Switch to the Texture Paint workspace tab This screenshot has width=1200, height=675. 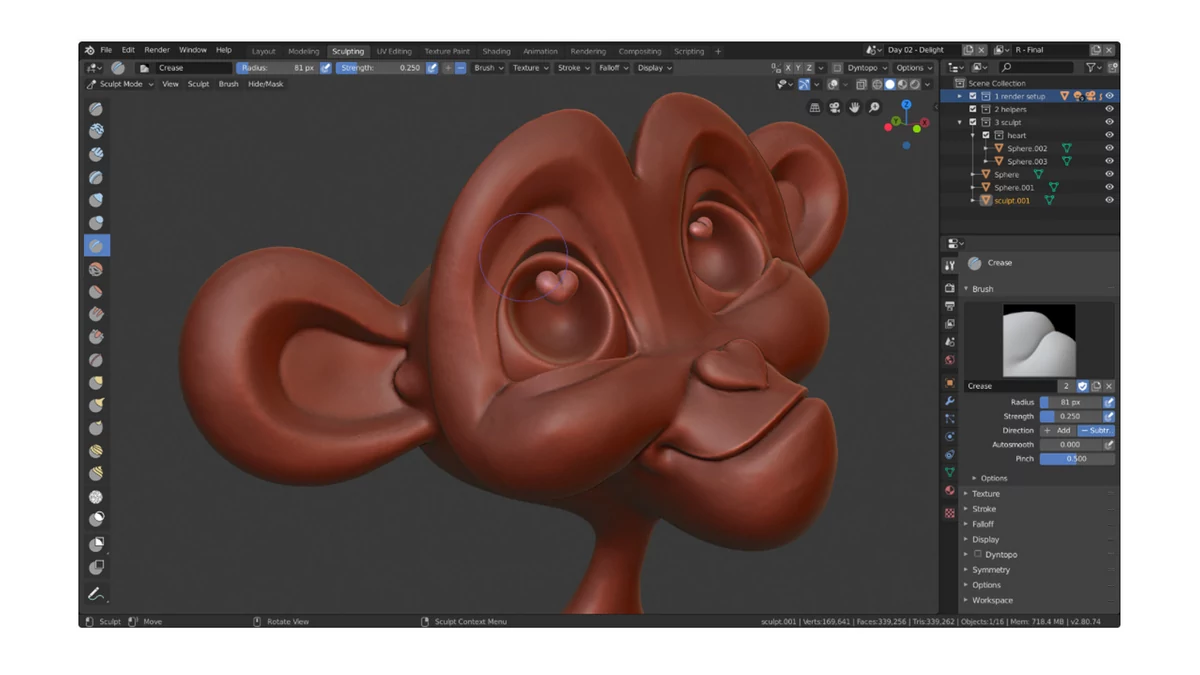446,51
